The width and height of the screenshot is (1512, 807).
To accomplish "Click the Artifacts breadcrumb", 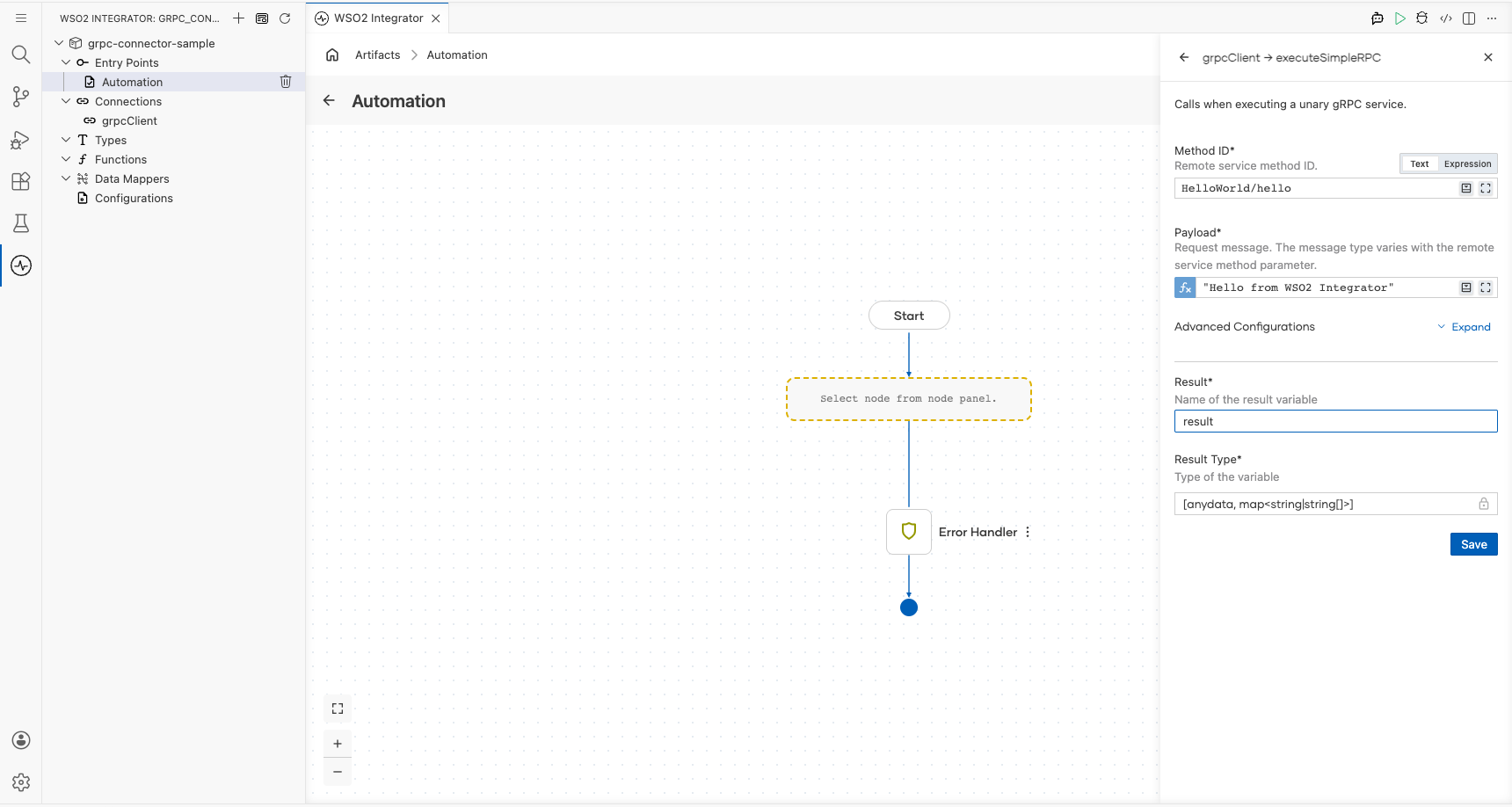I will (377, 55).
